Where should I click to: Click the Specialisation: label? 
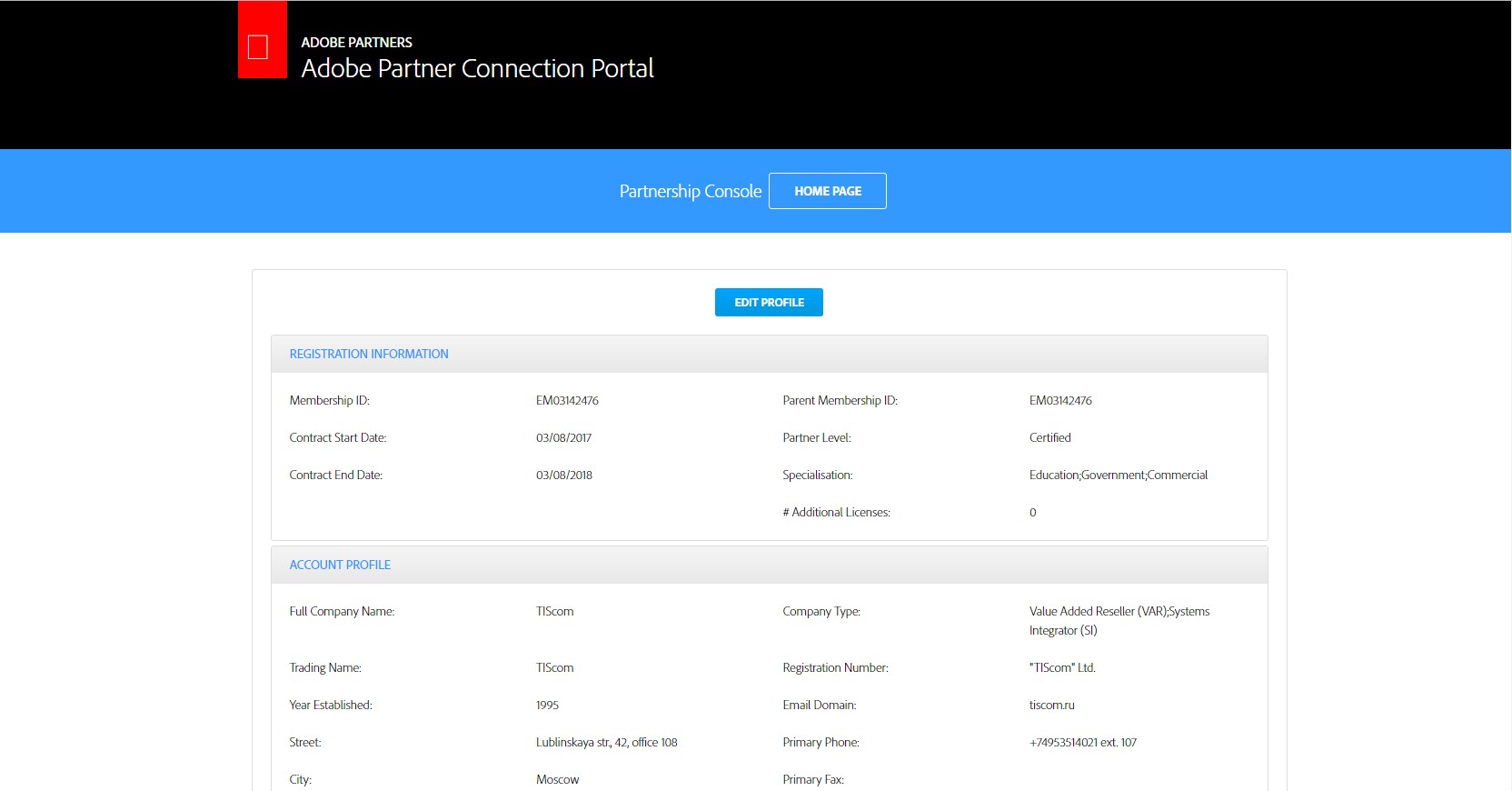(x=818, y=475)
